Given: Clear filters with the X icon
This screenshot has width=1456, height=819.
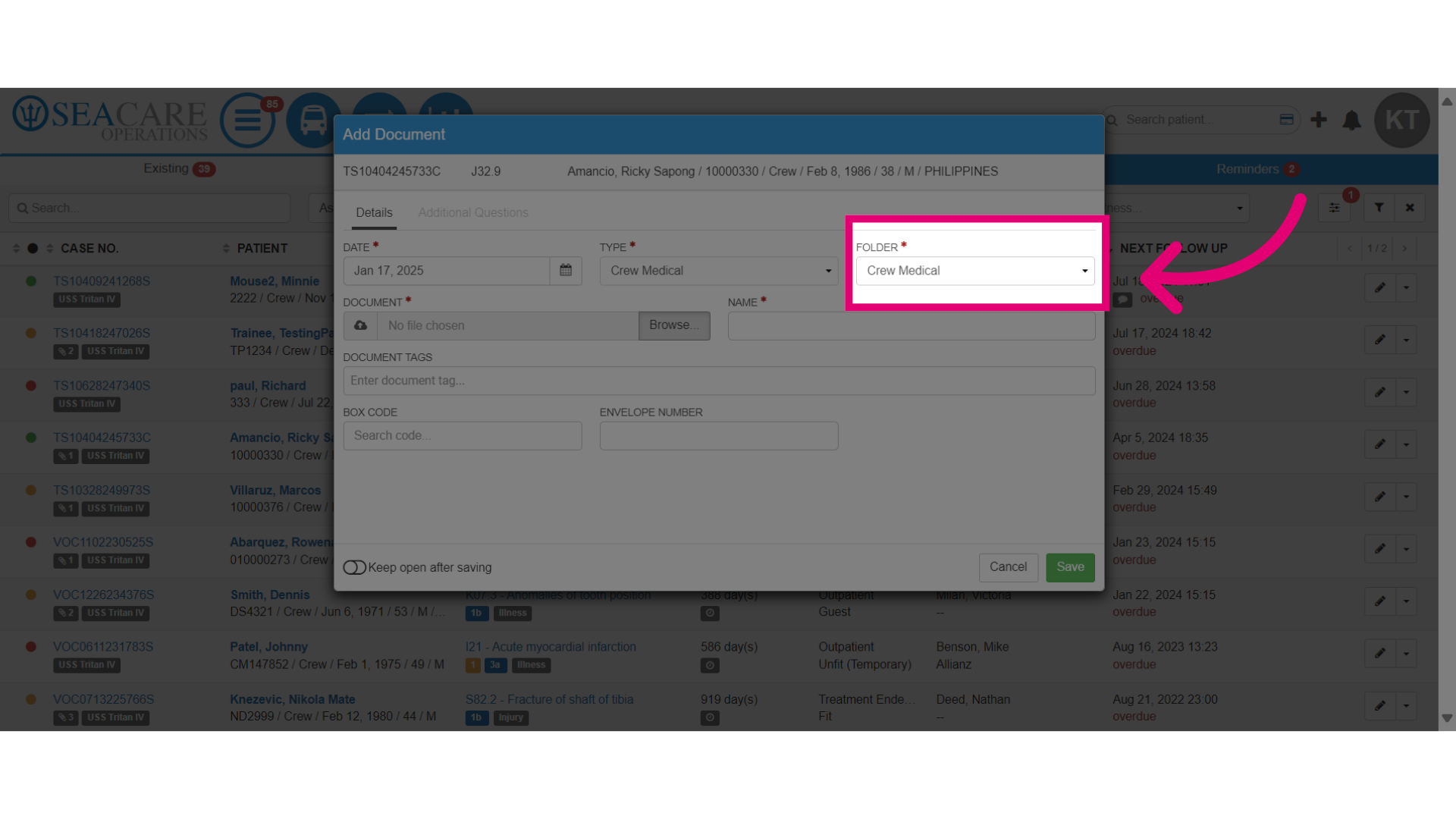Looking at the screenshot, I should pos(1410,208).
